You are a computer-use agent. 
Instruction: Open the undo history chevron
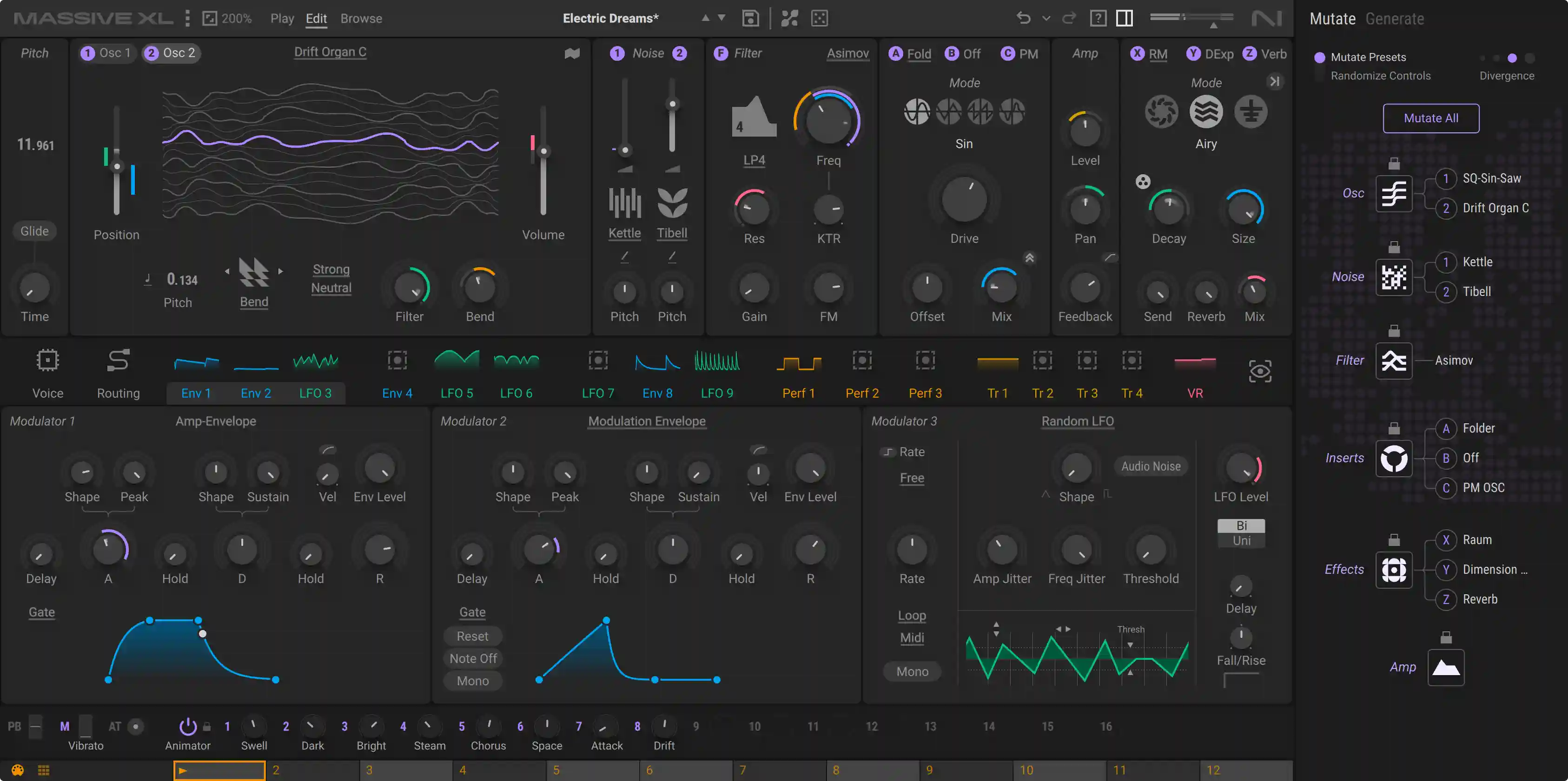[x=1046, y=18]
